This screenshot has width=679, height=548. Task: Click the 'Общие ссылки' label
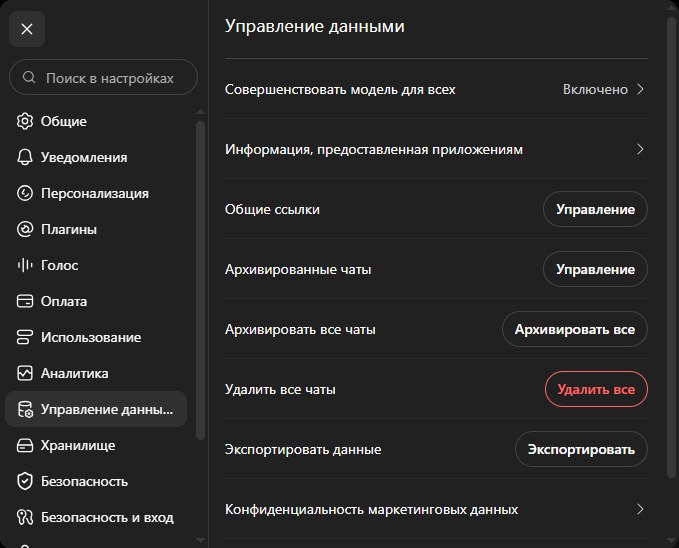(x=272, y=209)
